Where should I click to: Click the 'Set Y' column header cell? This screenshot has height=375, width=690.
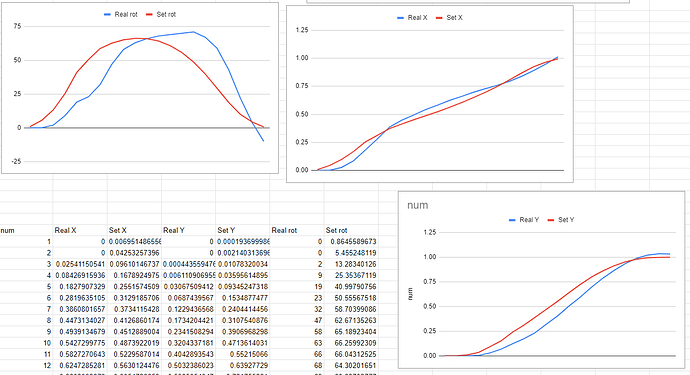(x=242, y=230)
